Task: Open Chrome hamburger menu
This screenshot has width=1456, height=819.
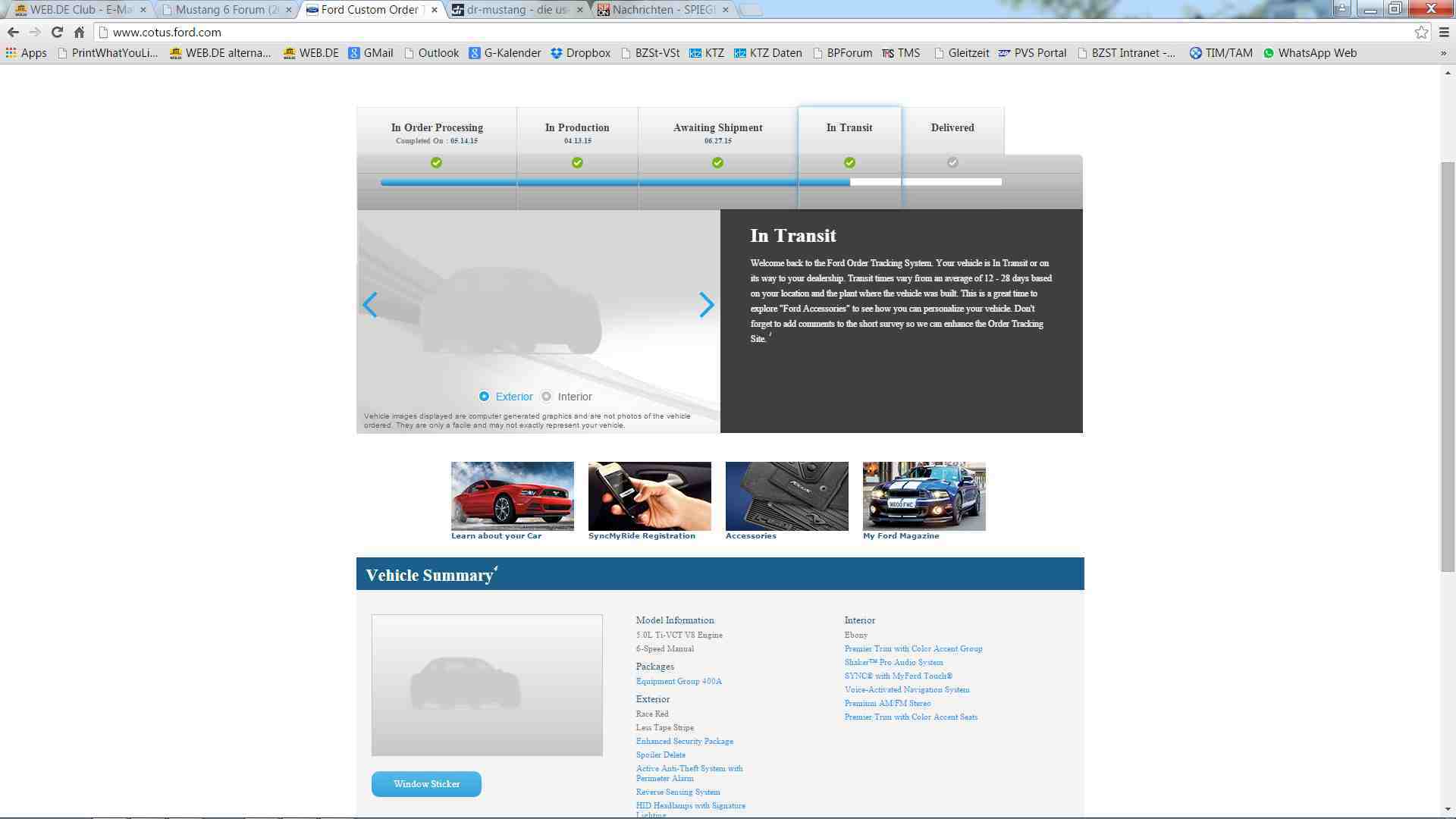Action: (x=1444, y=32)
